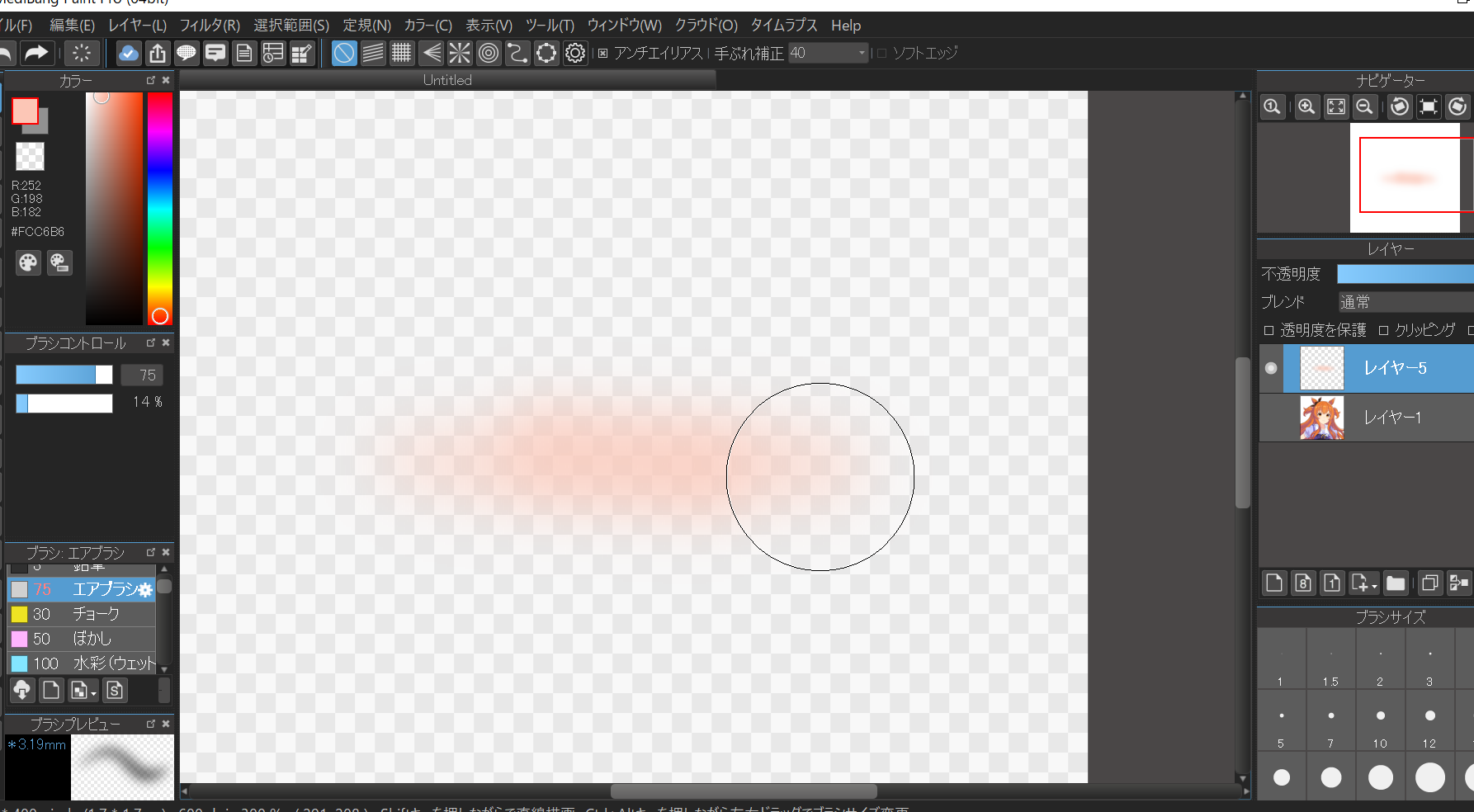
Task: Enable the 透明度を保護 checkbox
Action: click(1269, 330)
